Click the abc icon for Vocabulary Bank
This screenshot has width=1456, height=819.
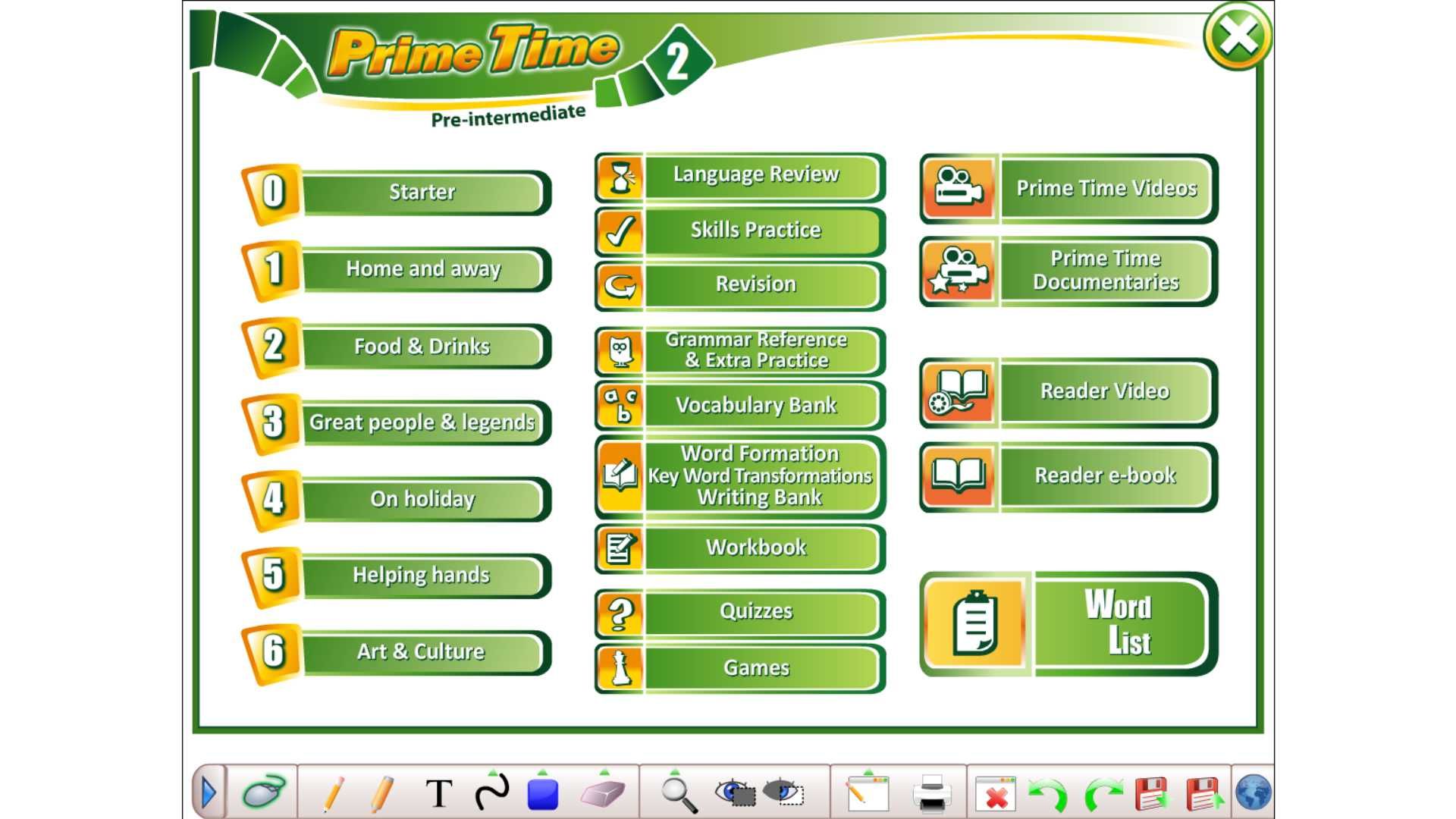(620, 406)
